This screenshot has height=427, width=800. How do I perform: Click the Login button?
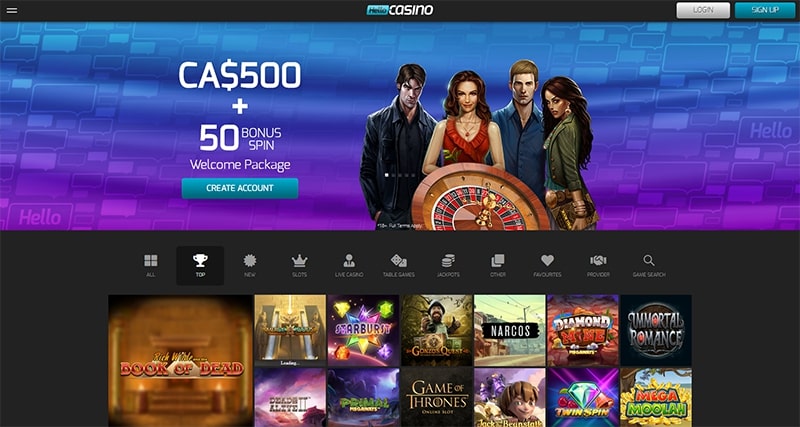click(x=703, y=10)
